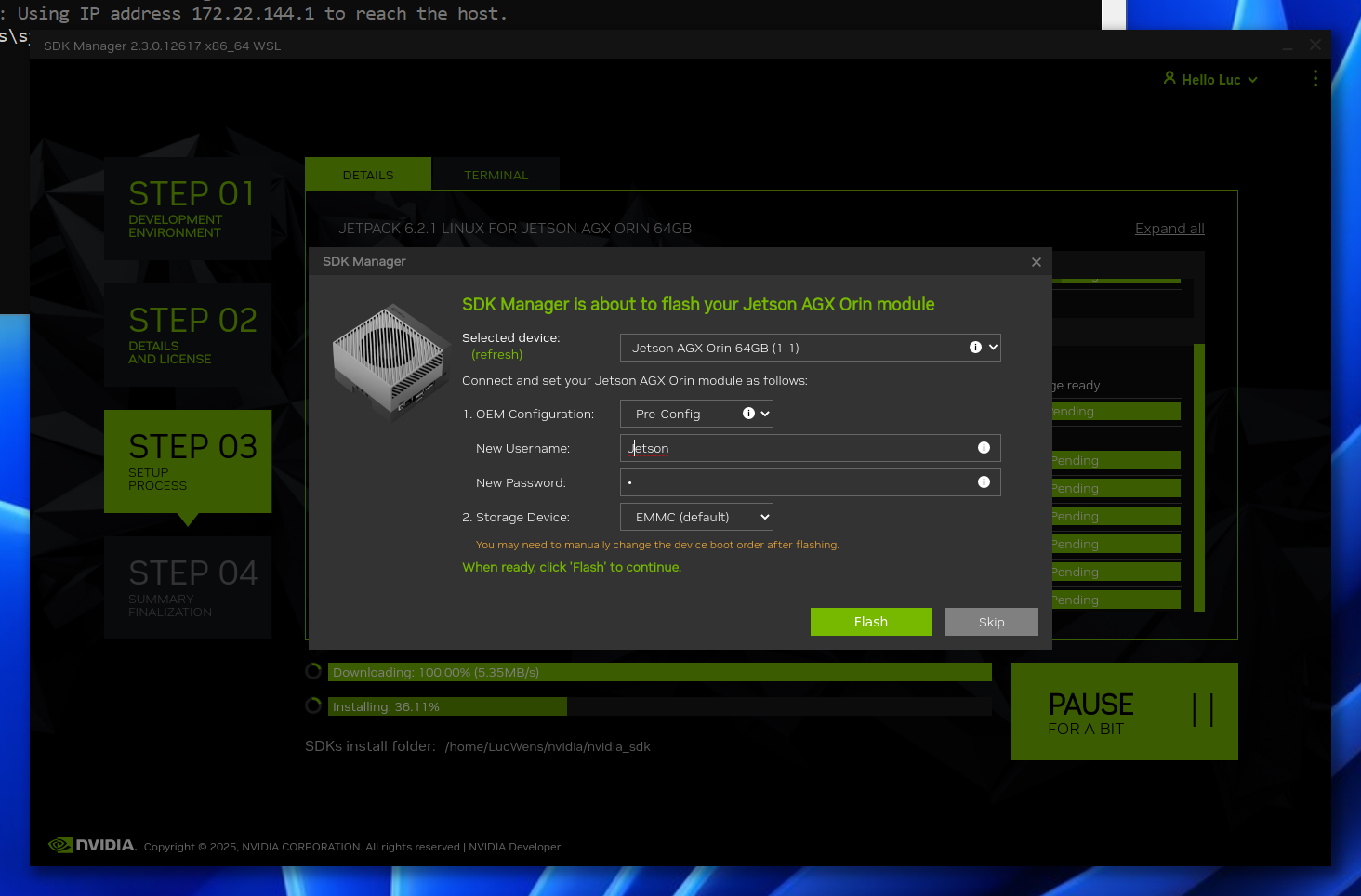This screenshot has width=1361, height=896.
Task: Click the info icon beside Pre-Config
Action: click(748, 414)
